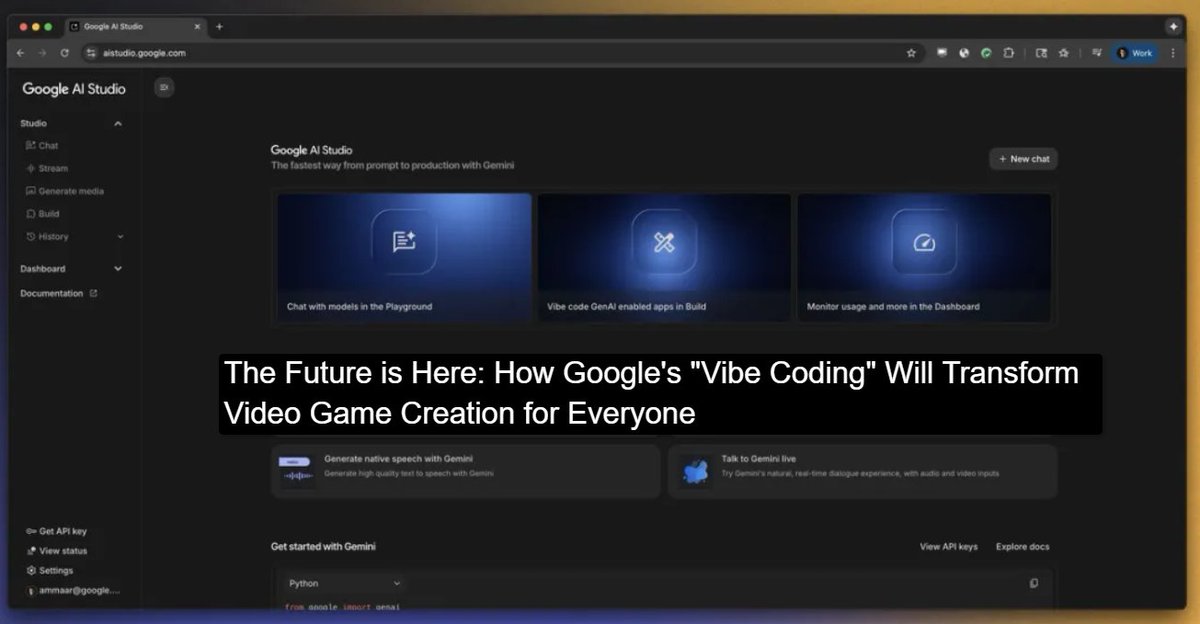Go forward with the browser forward arrow
This screenshot has width=1200, height=624.
click(x=42, y=53)
